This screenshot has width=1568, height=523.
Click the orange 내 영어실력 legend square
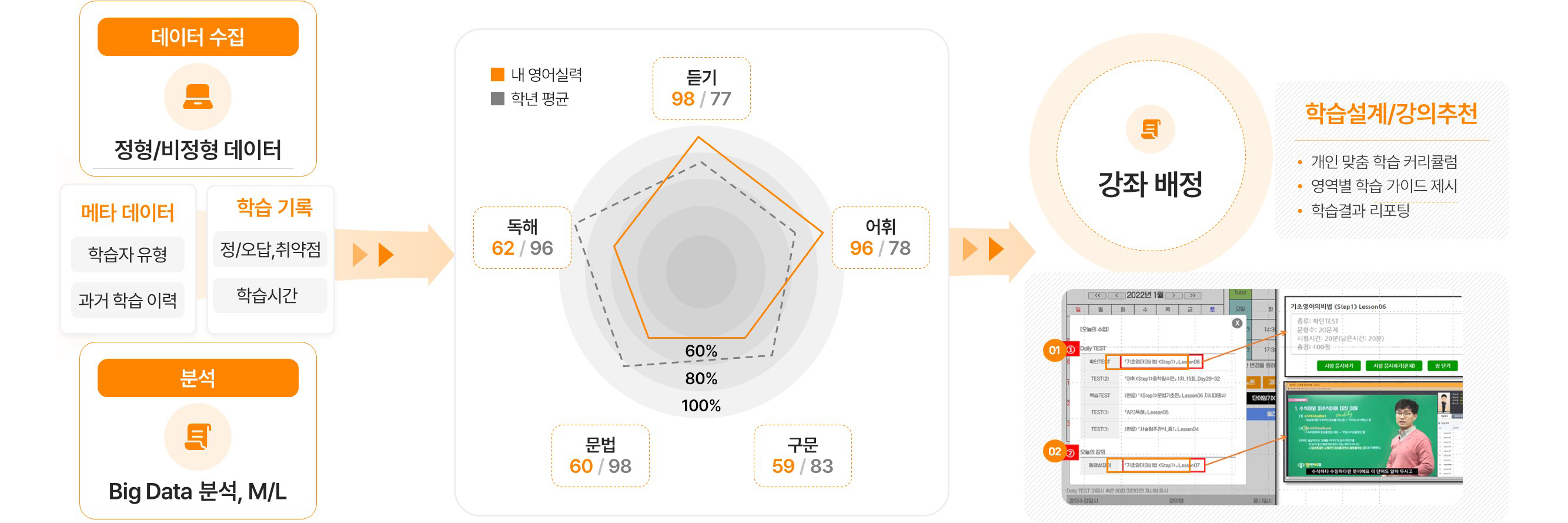497,74
